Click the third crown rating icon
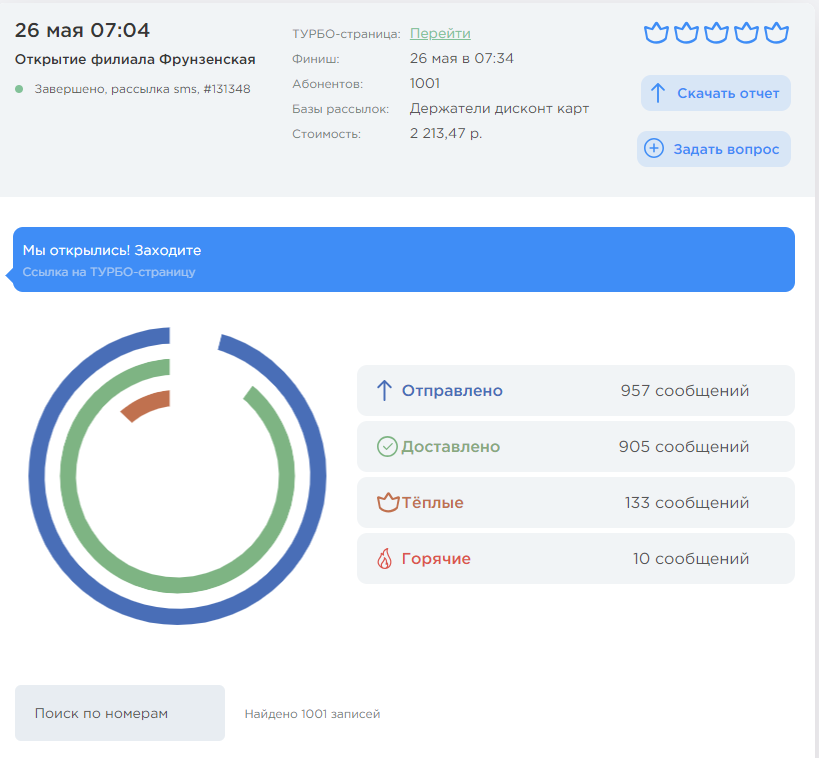 (716, 33)
